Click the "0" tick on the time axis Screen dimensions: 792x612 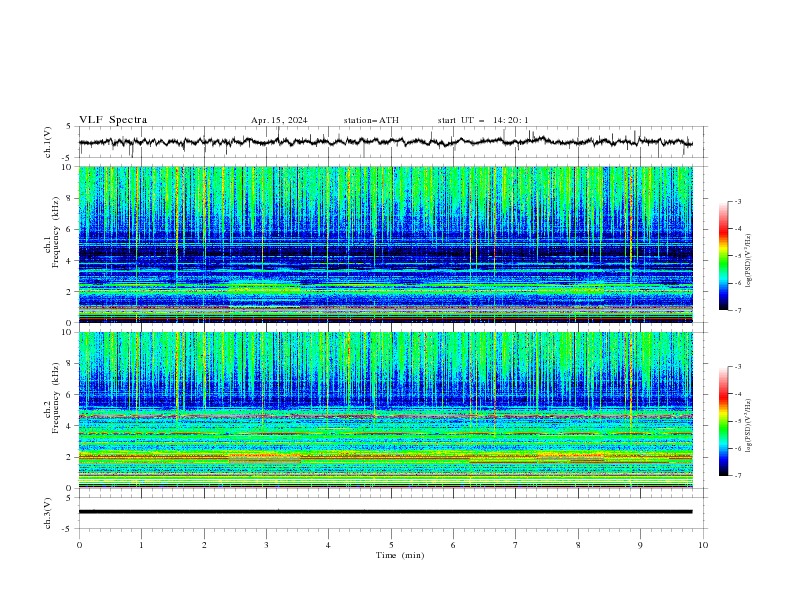79,545
